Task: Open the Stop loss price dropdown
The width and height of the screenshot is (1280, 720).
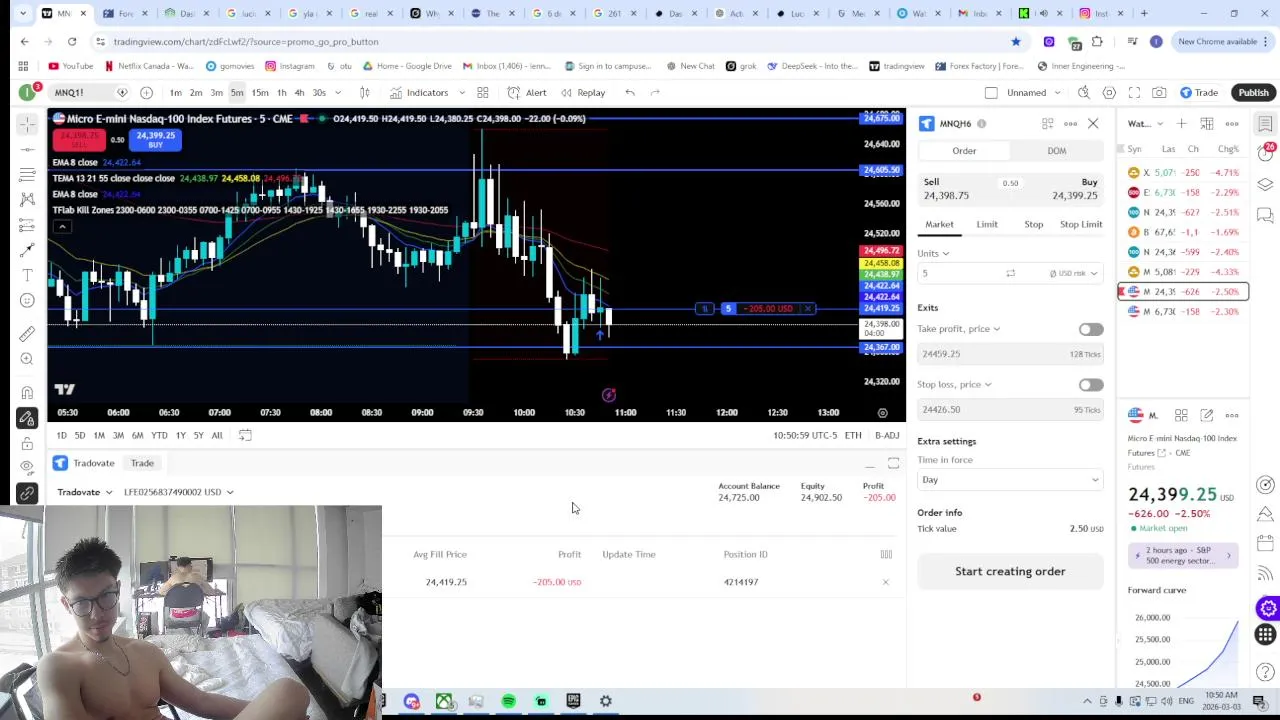Action: 955,385
